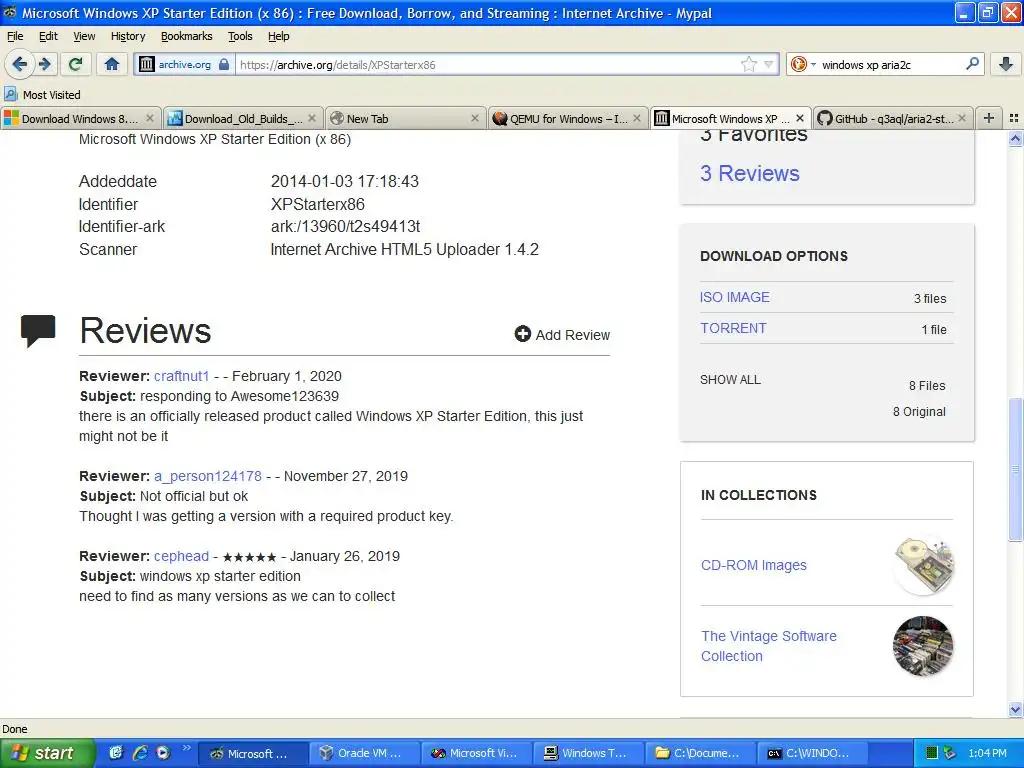Click the CD-ROM Images collection thumbnail
The width and height of the screenshot is (1024, 768).
923,565
